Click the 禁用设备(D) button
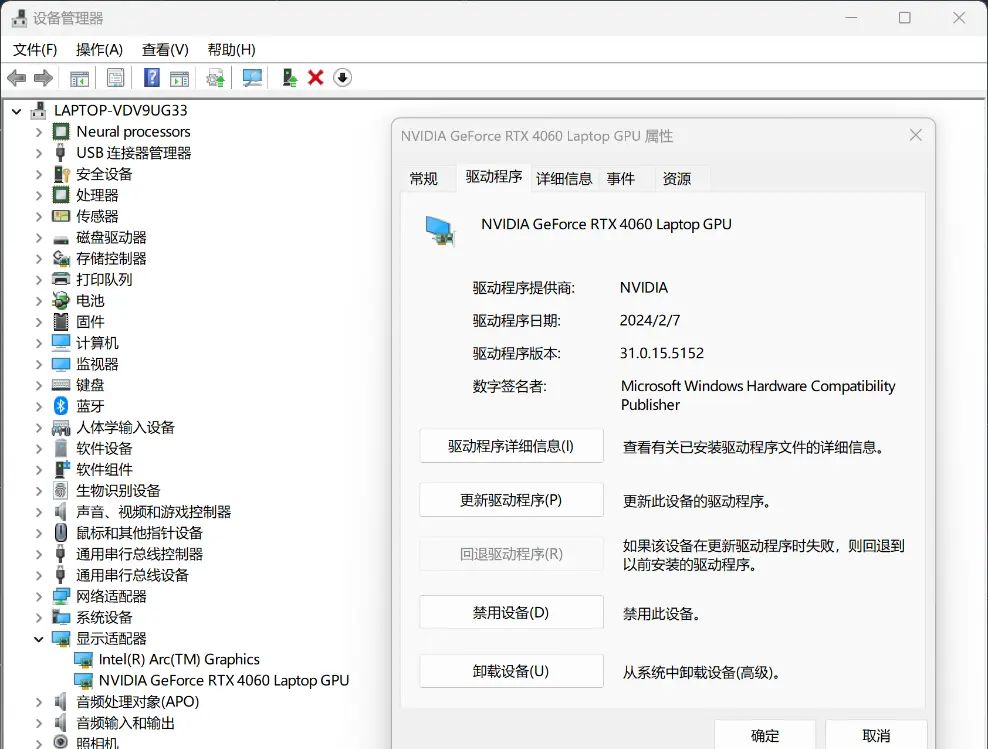Image resolution: width=988 pixels, height=749 pixels. point(511,612)
